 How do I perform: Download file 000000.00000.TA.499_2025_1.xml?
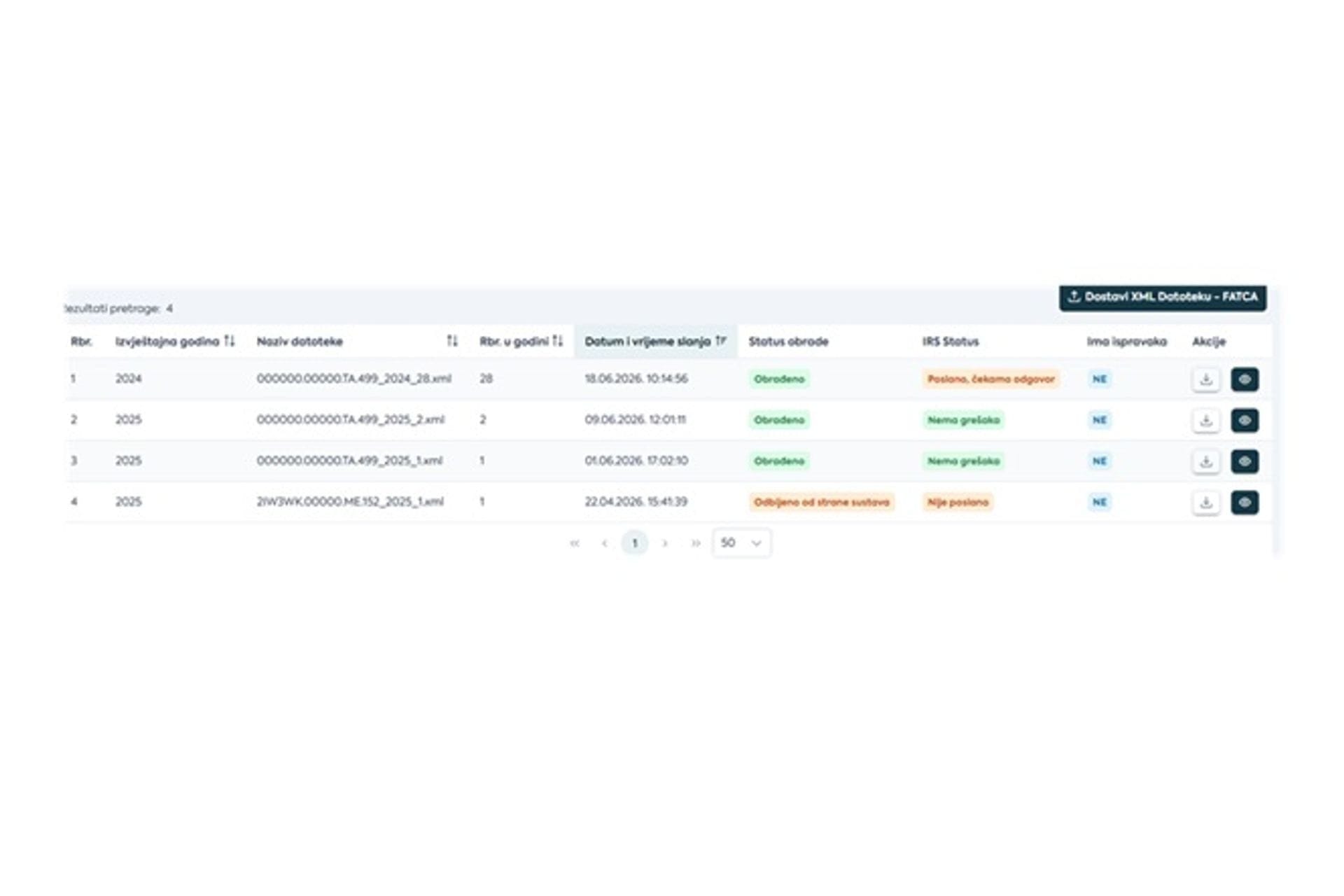(1205, 461)
